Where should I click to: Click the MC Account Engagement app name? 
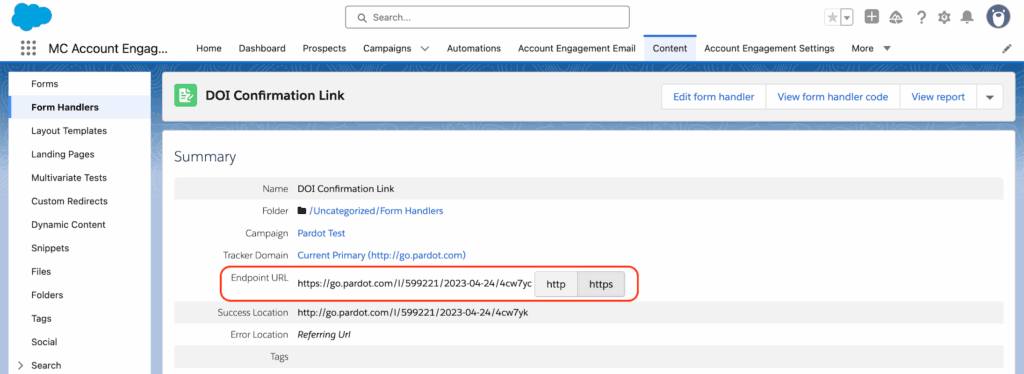(108, 48)
